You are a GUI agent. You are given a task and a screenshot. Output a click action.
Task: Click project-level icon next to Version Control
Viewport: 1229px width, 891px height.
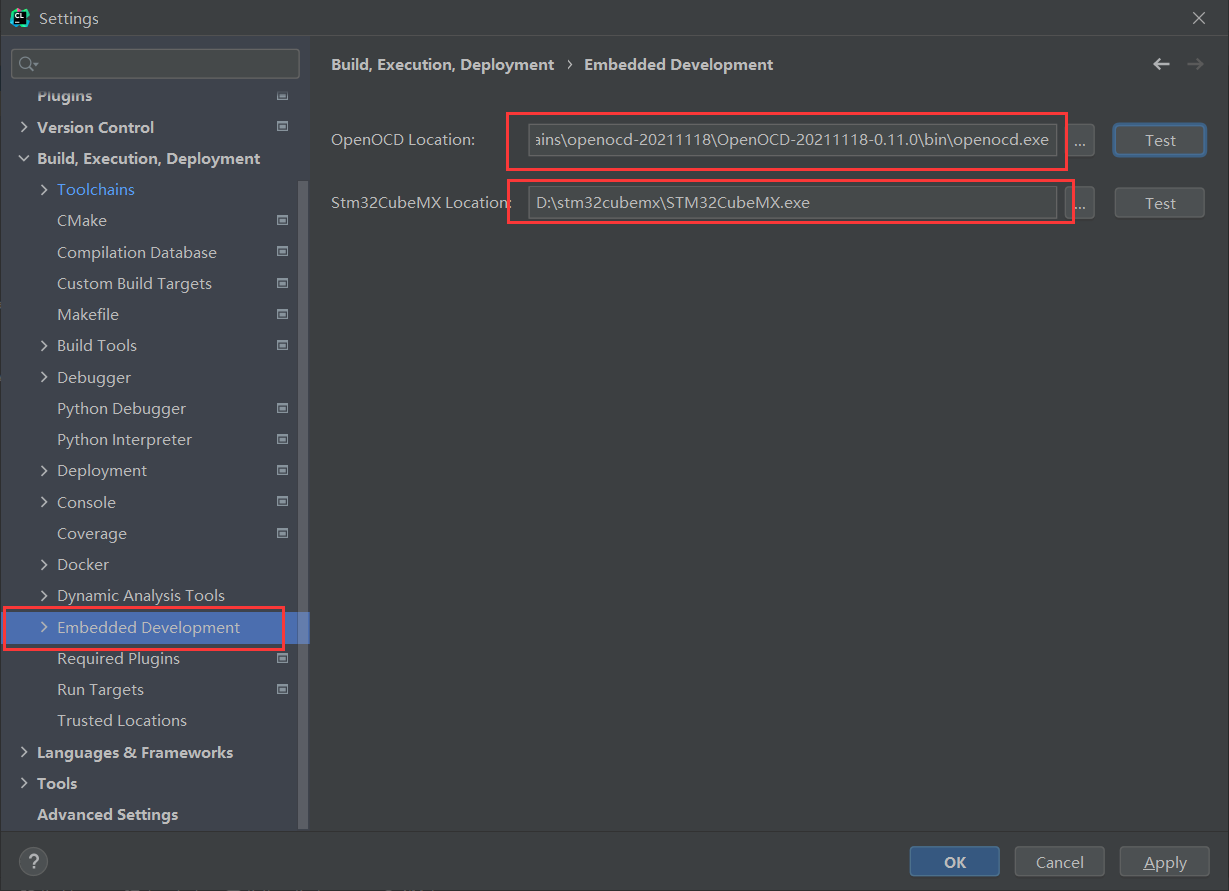tap(282, 127)
